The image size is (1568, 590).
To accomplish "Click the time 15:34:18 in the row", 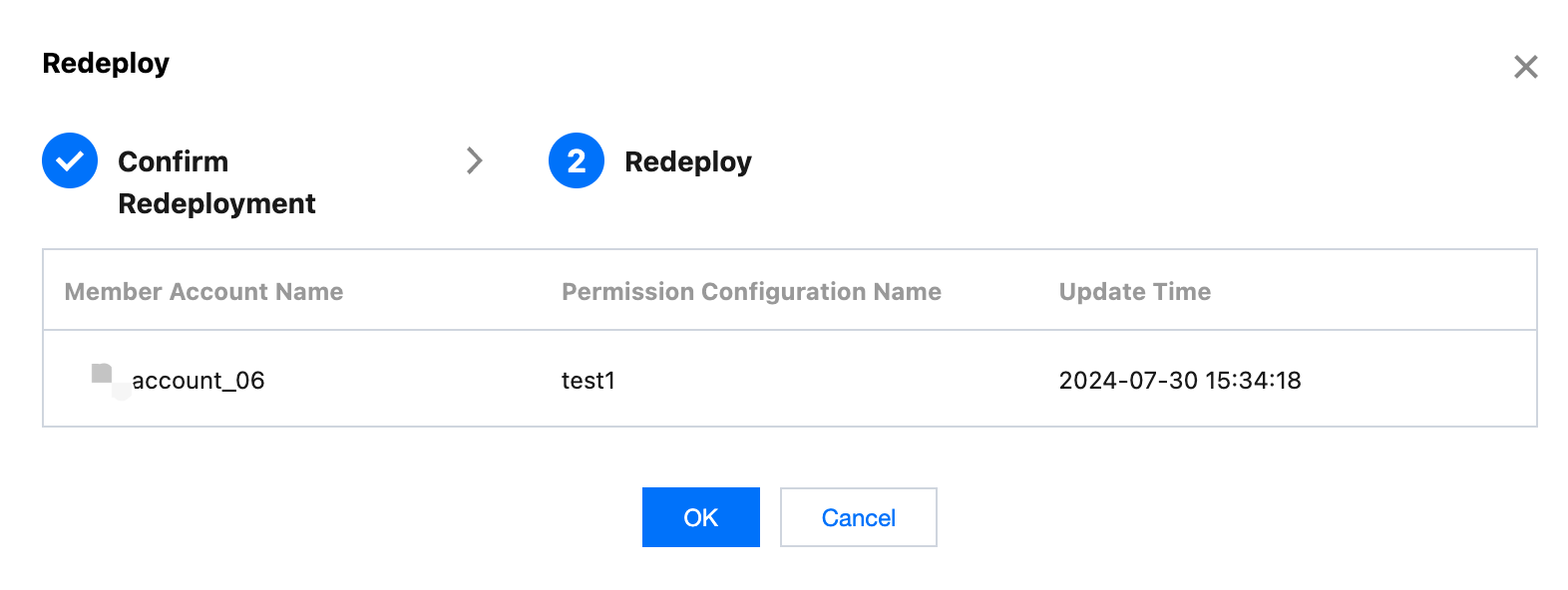I will click(1253, 381).
